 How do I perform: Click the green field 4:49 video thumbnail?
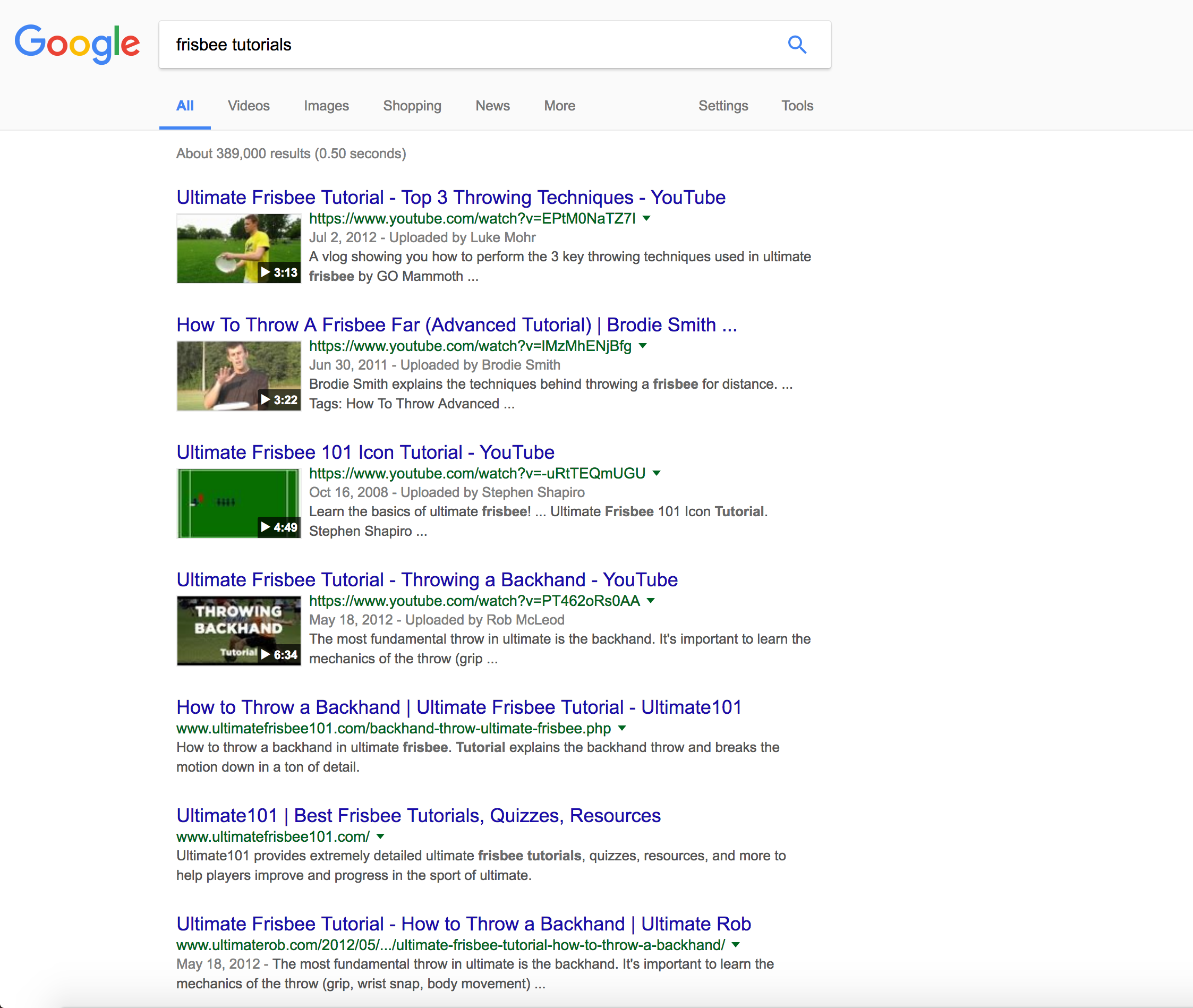(x=238, y=503)
